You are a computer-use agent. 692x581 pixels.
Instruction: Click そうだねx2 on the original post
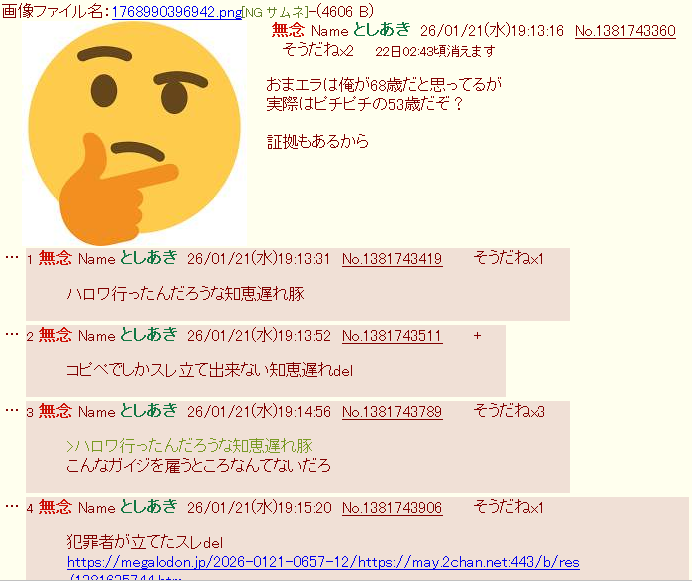click(318, 50)
